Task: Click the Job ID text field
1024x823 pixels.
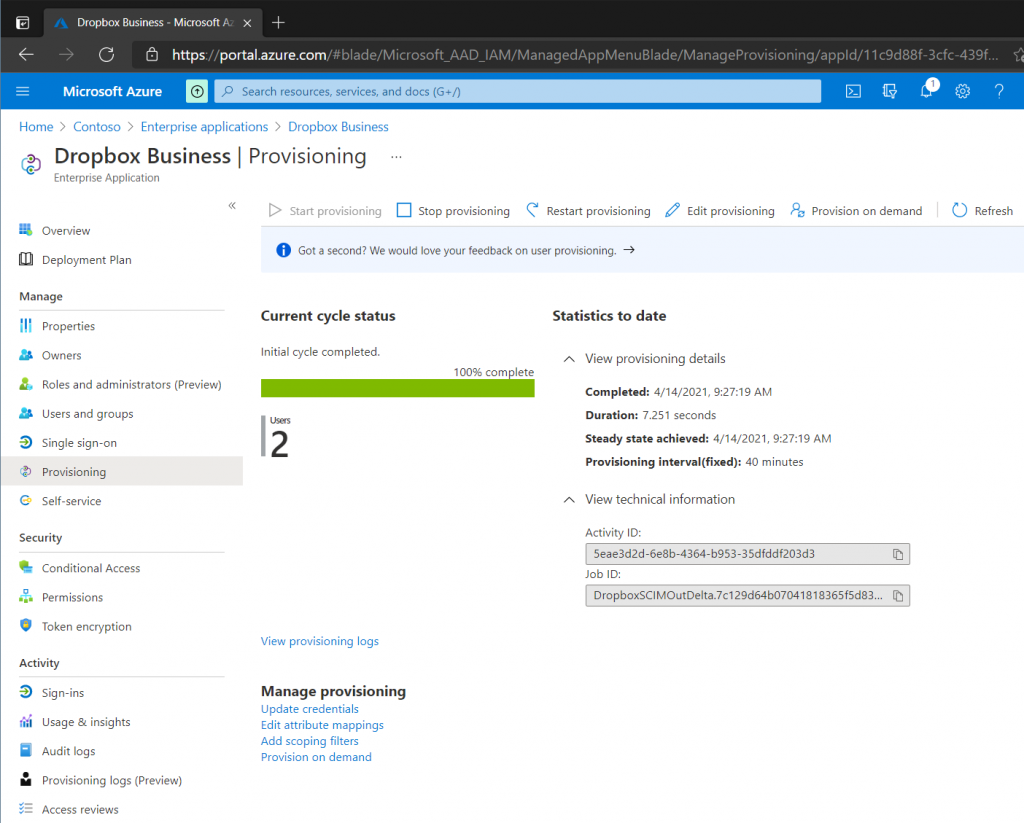Action: click(747, 596)
